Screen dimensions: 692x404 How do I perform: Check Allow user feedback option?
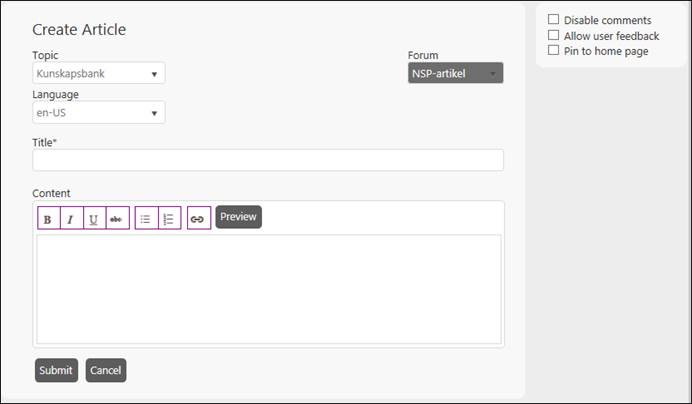point(554,35)
